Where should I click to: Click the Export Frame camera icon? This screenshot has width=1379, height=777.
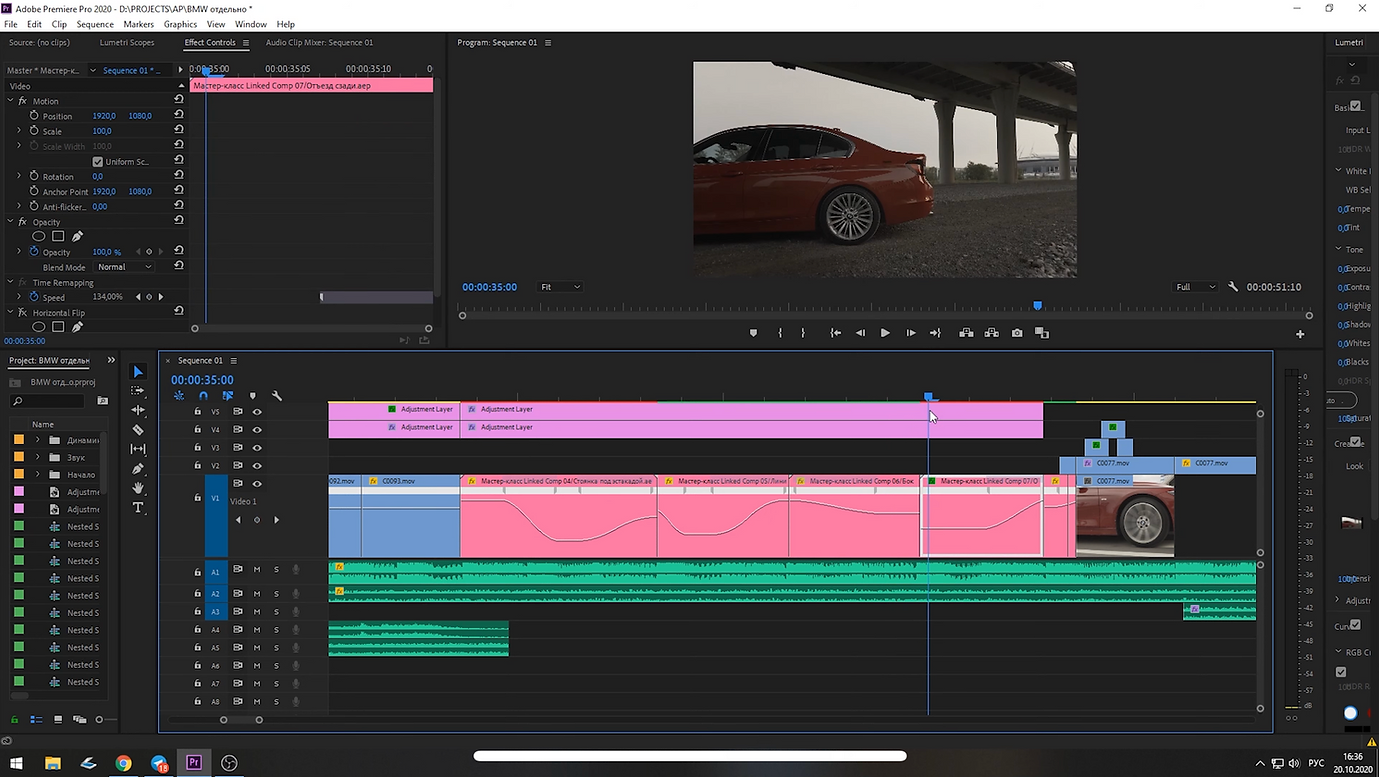coord(1017,333)
